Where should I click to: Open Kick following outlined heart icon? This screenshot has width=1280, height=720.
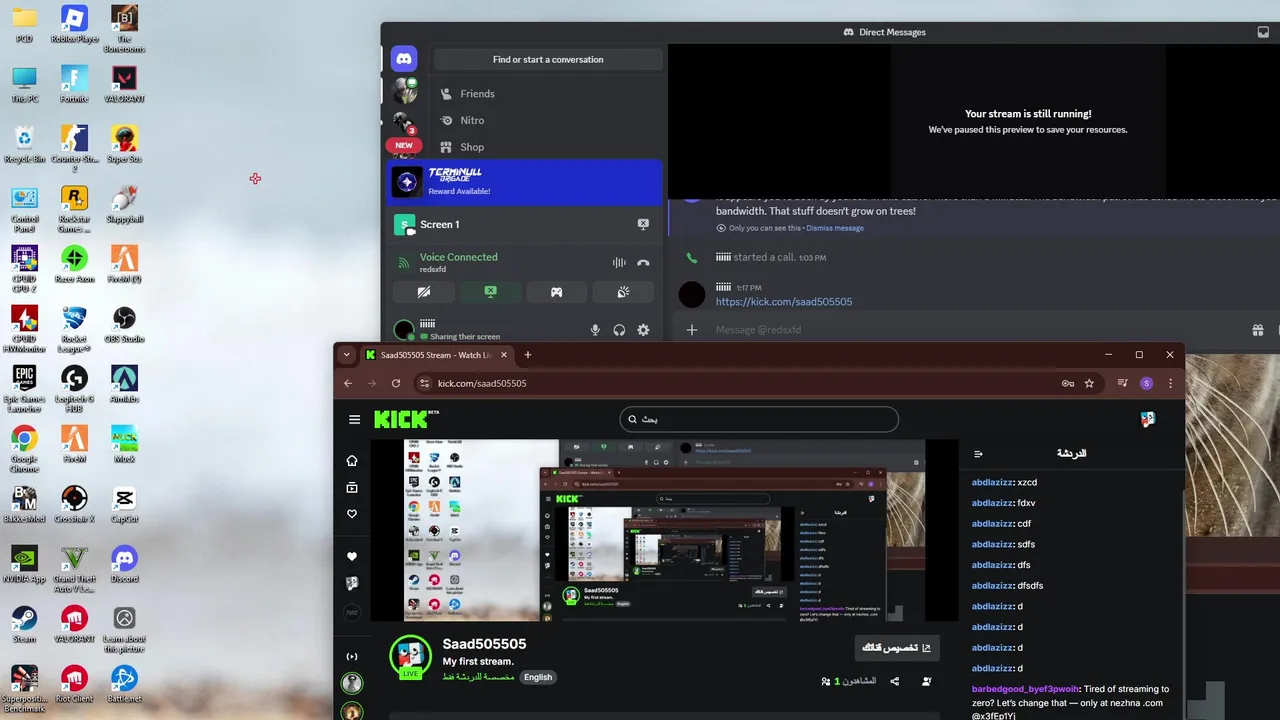[352, 514]
